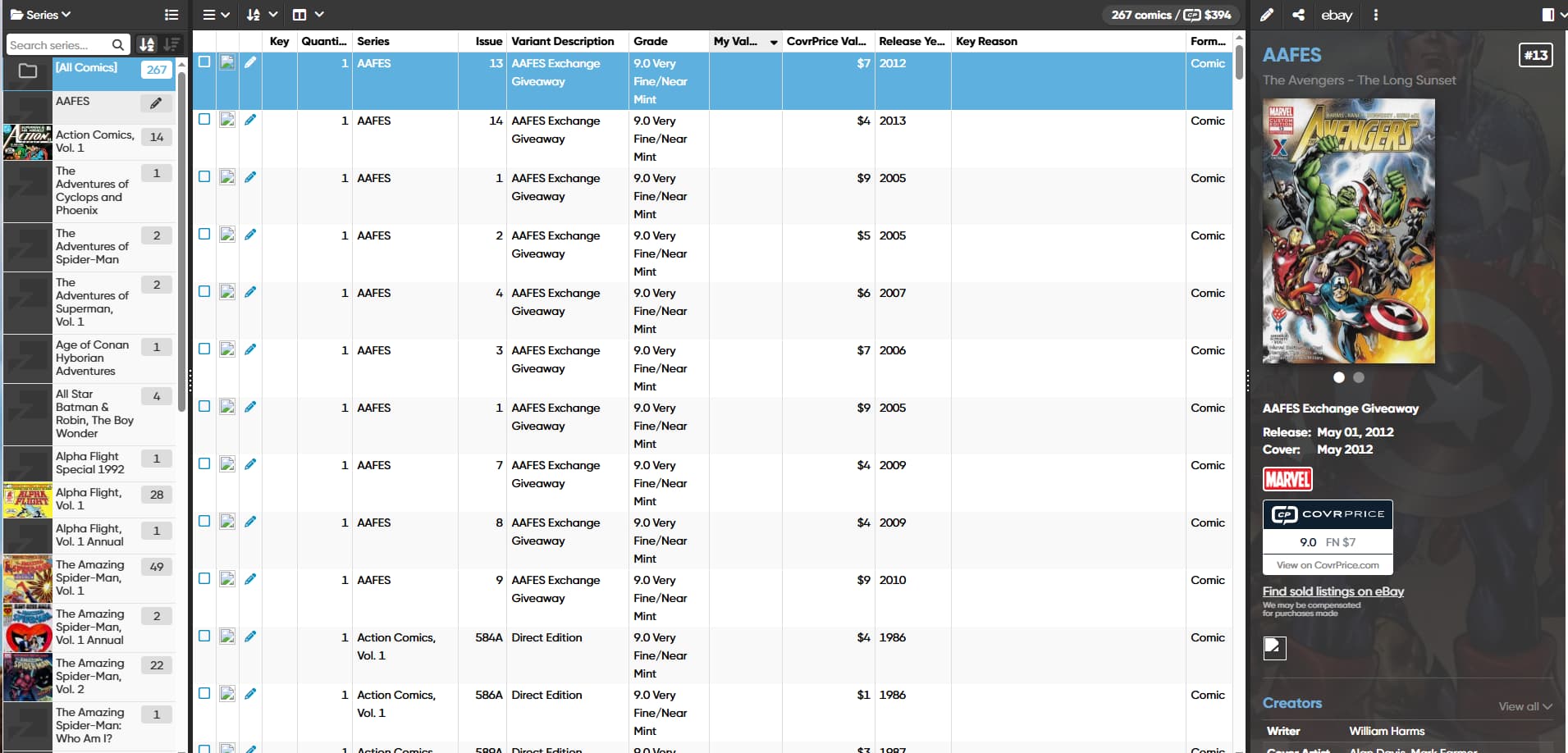The image size is (1568, 753).
Task: Open cover image of AAFES issue 9 row
Action: (227, 579)
